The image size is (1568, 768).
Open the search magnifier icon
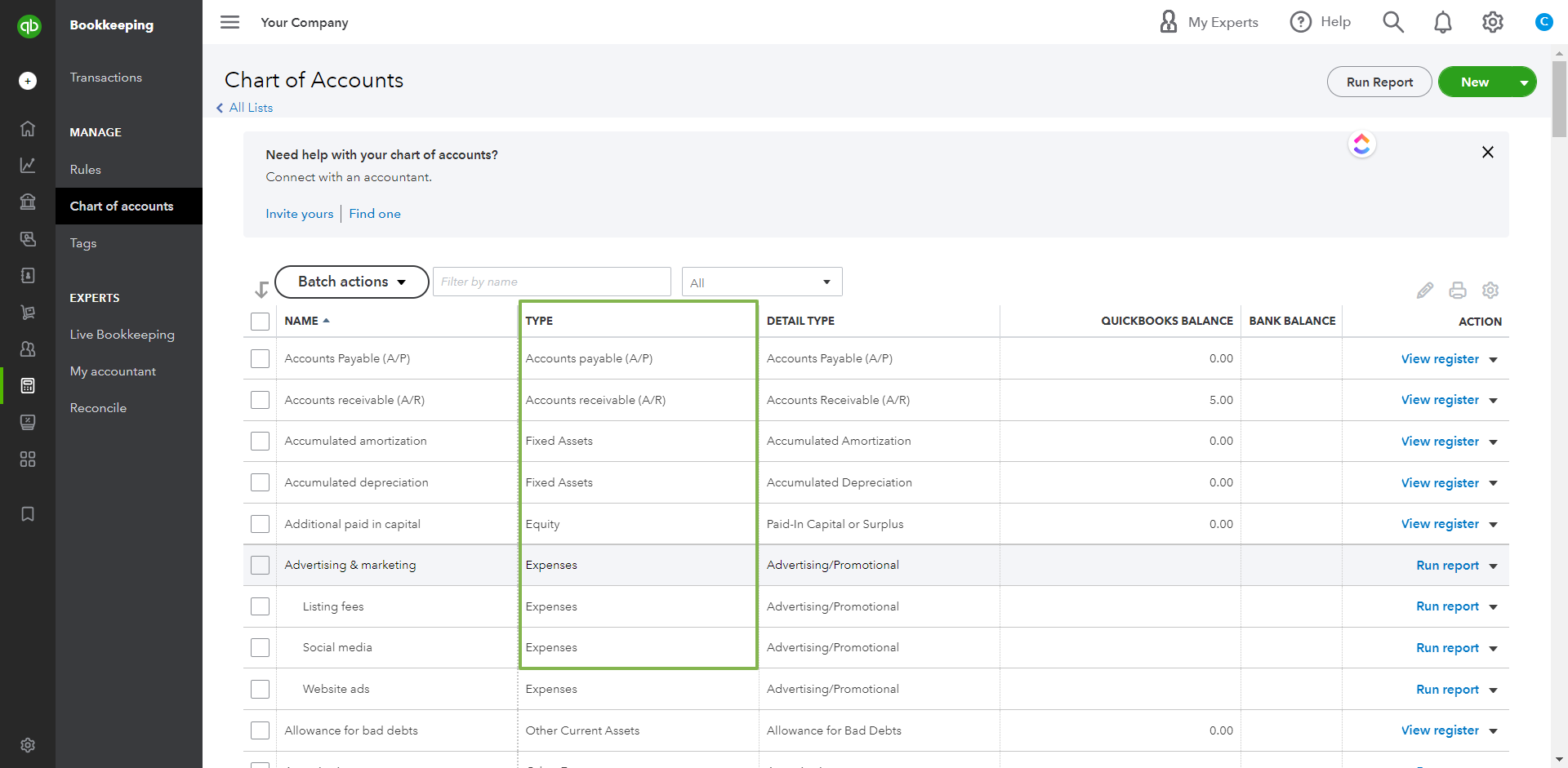click(x=1392, y=23)
